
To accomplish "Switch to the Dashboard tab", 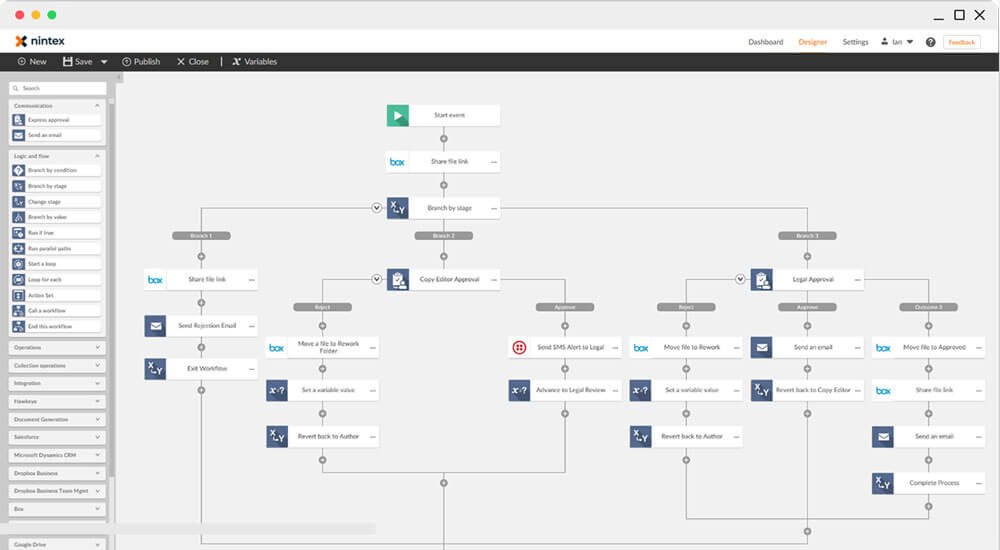I will point(765,42).
